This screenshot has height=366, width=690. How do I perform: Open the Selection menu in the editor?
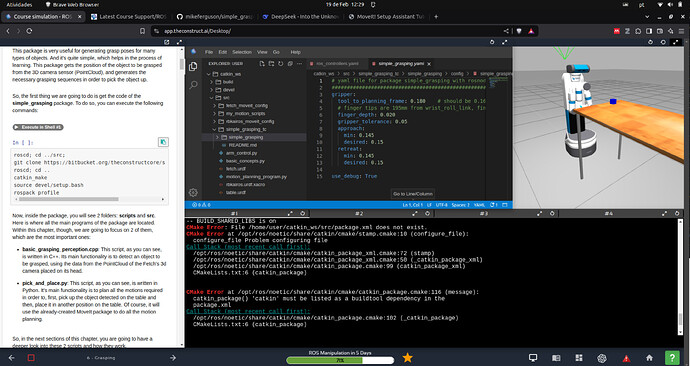(242, 52)
